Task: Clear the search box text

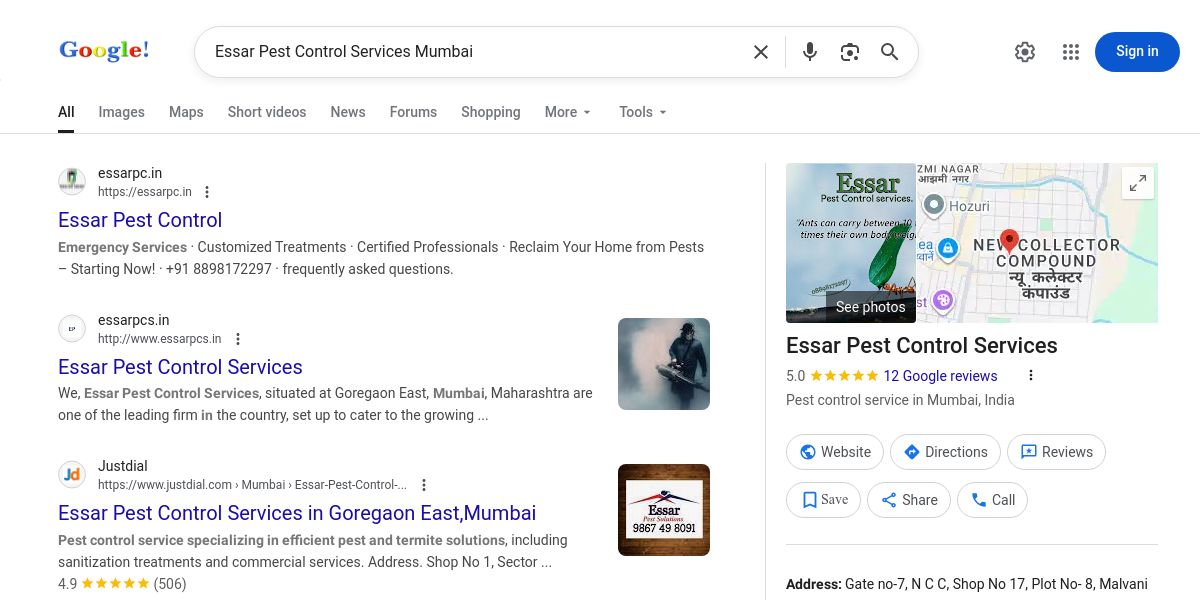Action: tap(761, 52)
